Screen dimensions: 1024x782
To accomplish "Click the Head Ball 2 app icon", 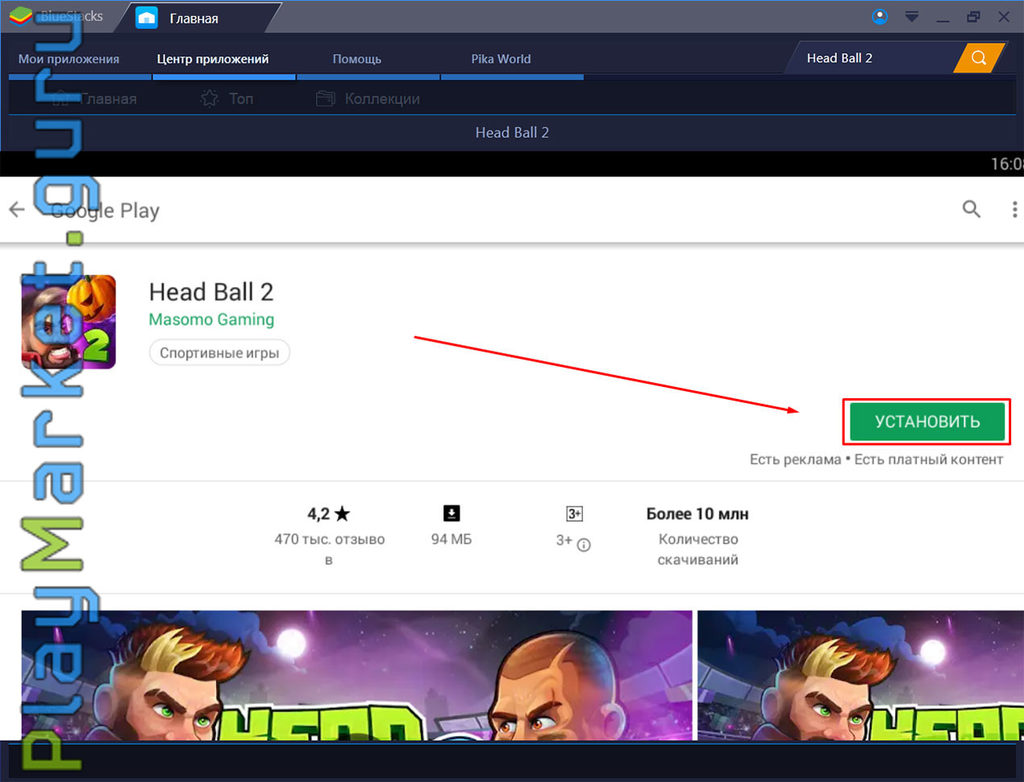I will click(x=69, y=322).
